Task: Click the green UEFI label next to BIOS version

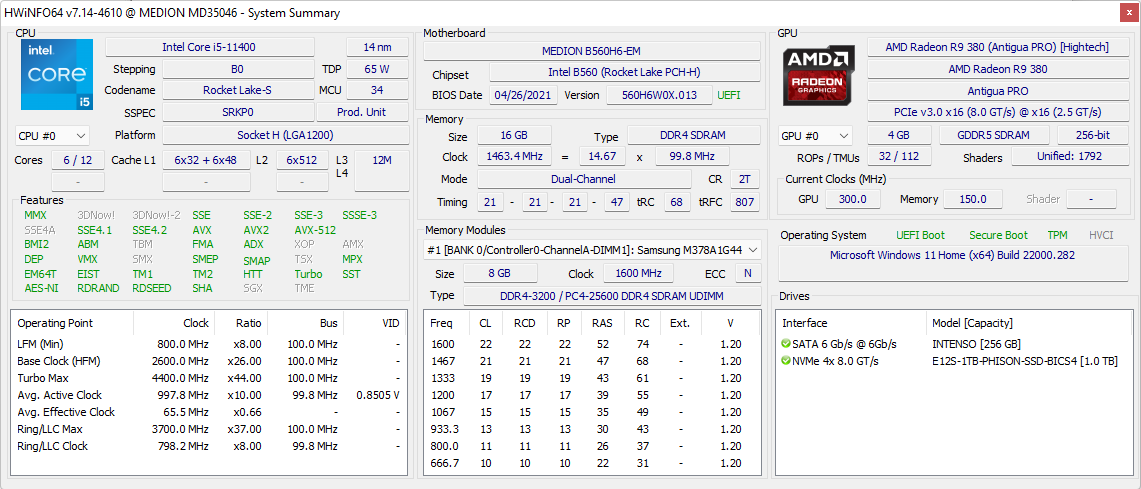Action: [729, 95]
